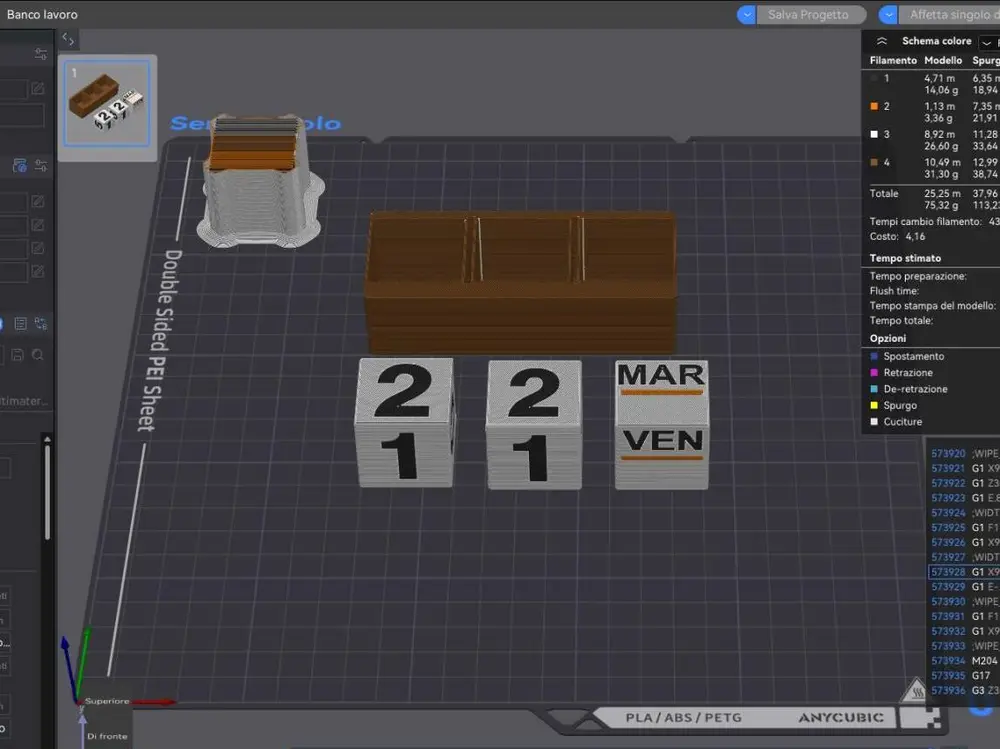Open the second sliders settings icon in the left panel
This screenshot has width=1000, height=749.
tap(41, 166)
